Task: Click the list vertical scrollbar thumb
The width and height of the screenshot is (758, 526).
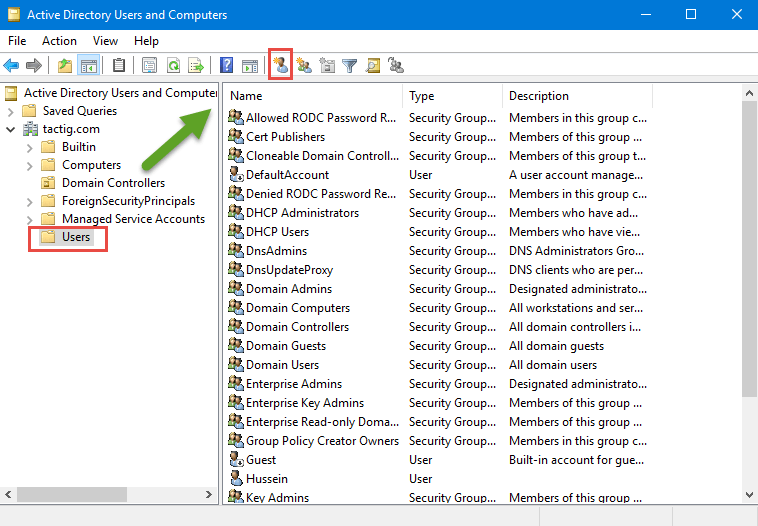Action: click(x=749, y=249)
